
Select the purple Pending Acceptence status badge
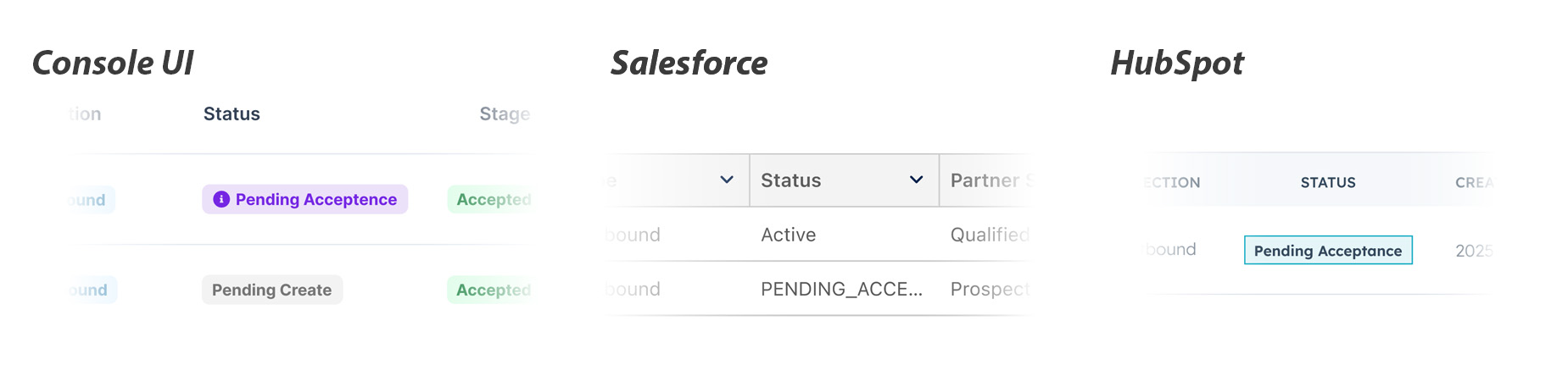pos(305,199)
